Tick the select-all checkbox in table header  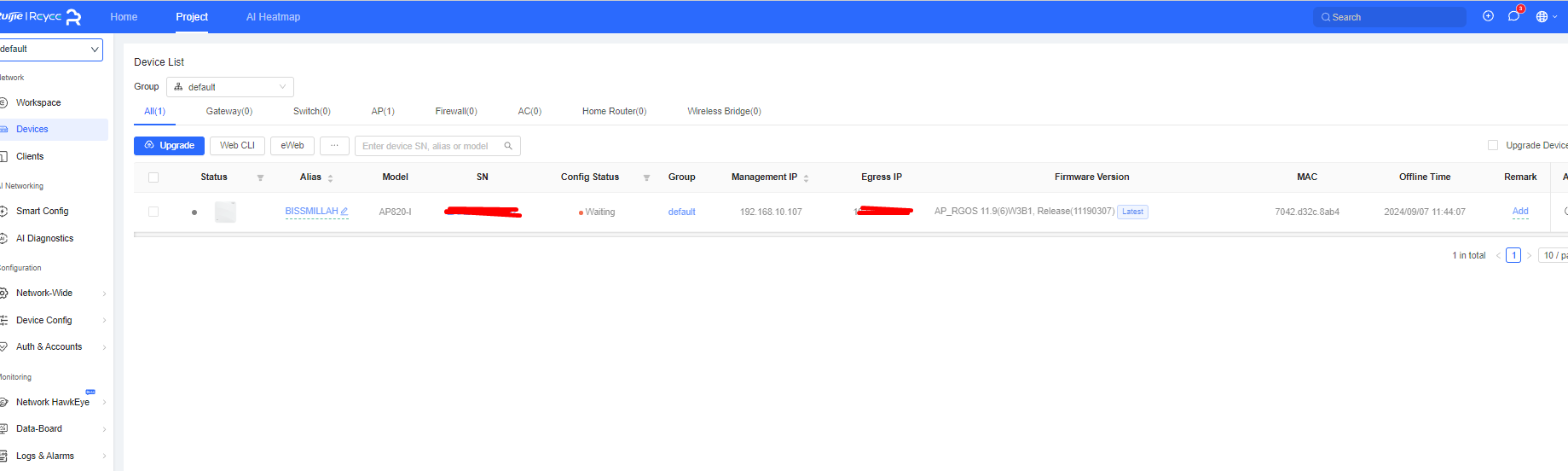click(x=153, y=177)
